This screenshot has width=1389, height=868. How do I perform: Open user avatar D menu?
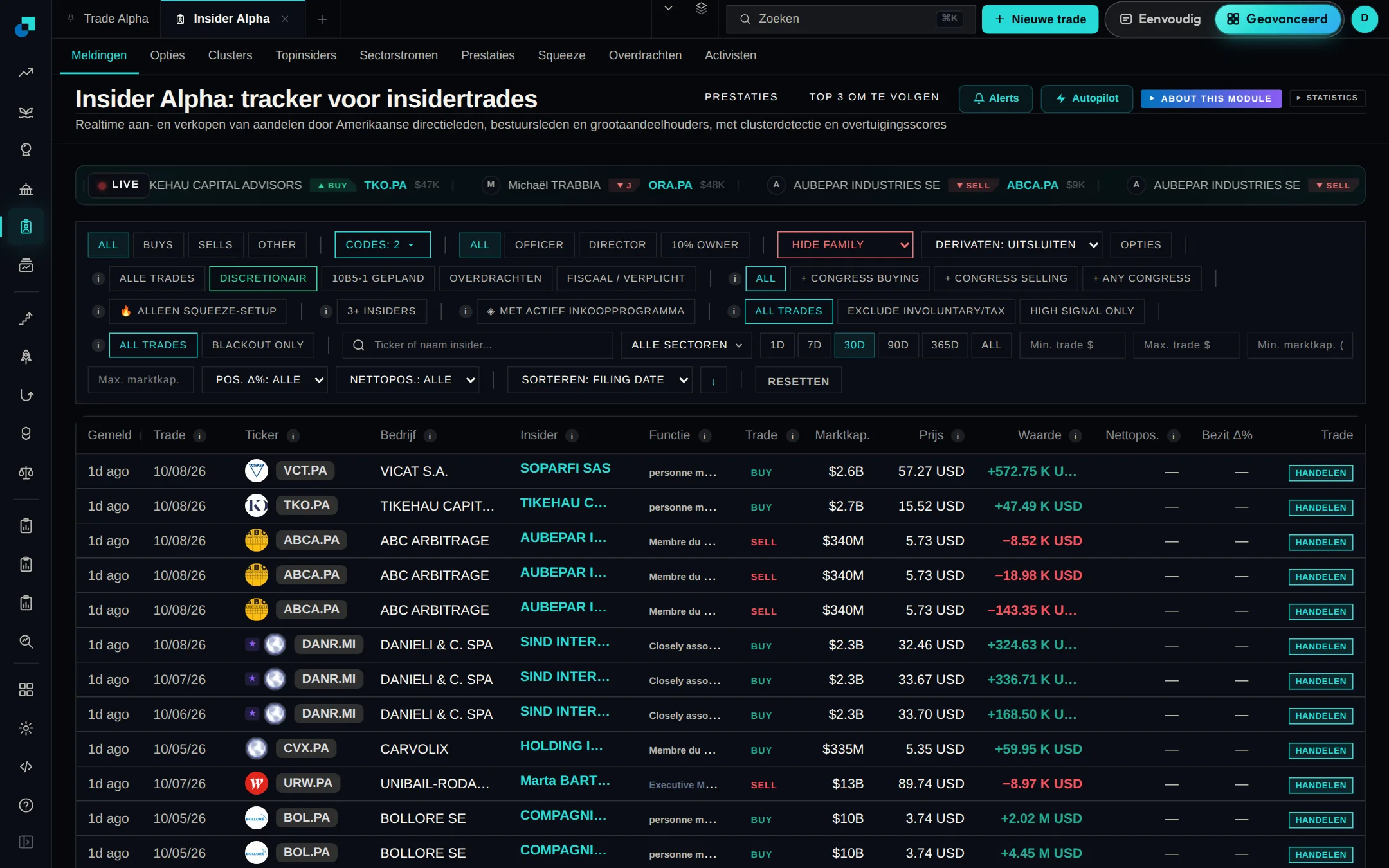[x=1365, y=19]
